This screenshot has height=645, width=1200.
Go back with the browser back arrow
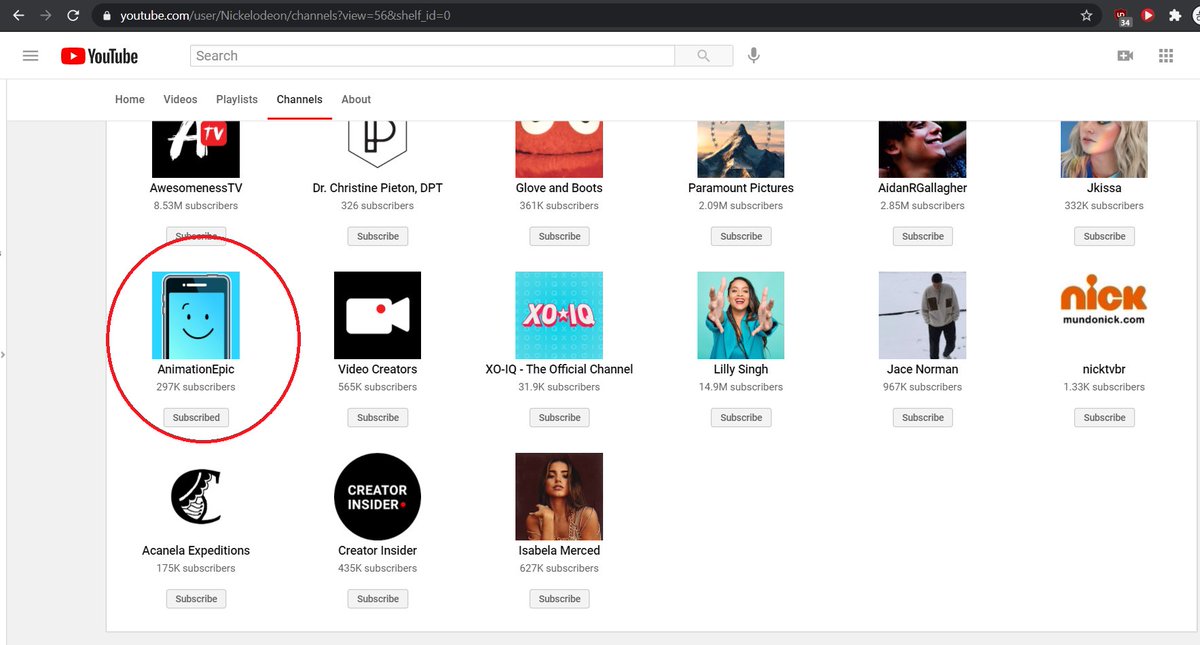click(x=18, y=16)
